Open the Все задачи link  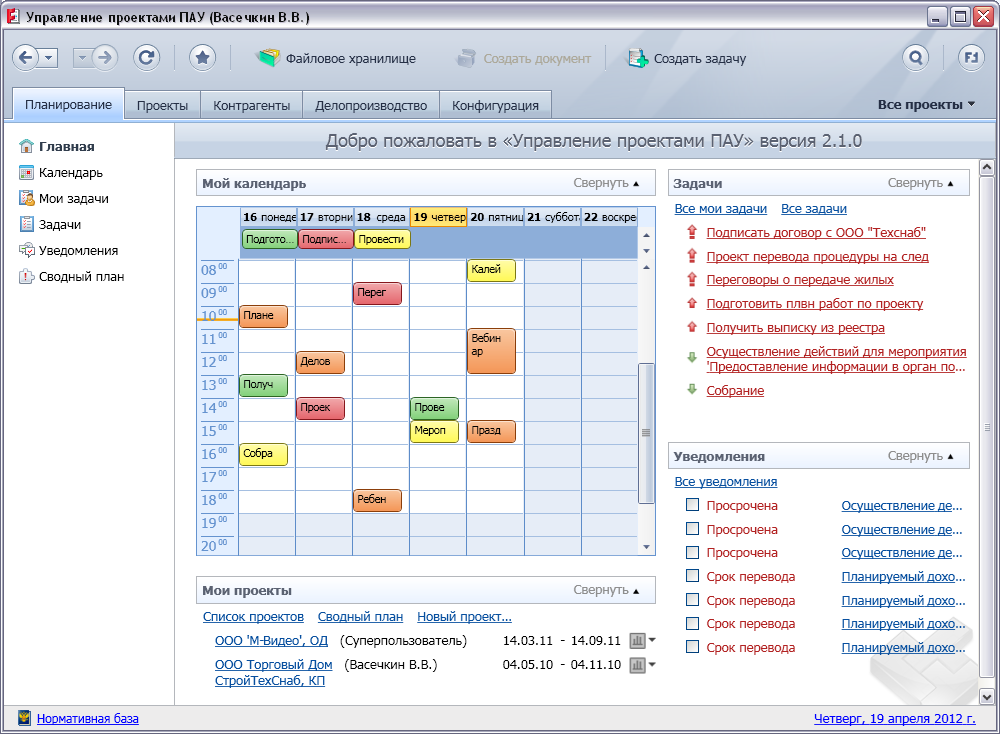(814, 209)
